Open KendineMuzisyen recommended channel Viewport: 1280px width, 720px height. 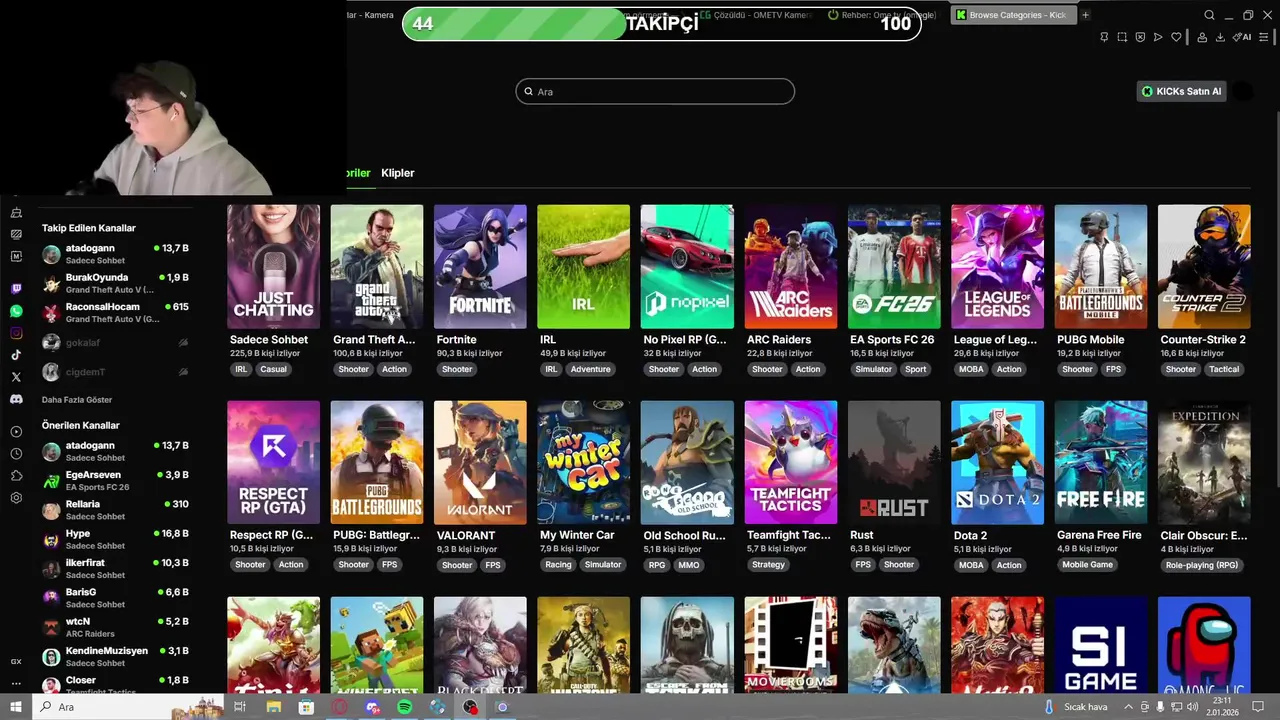point(116,657)
